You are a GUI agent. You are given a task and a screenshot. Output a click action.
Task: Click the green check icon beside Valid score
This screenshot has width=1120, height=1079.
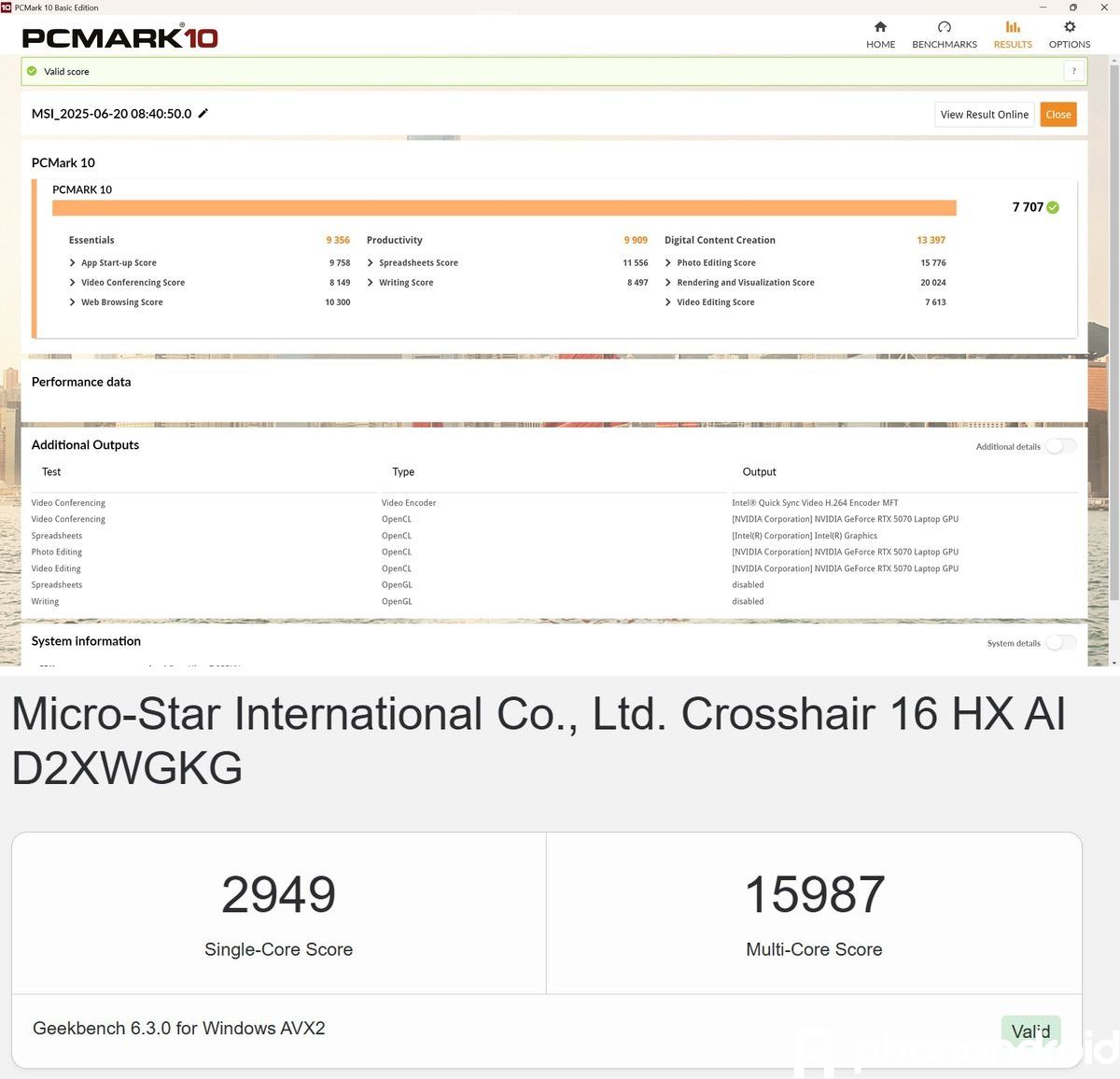(32, 71)
